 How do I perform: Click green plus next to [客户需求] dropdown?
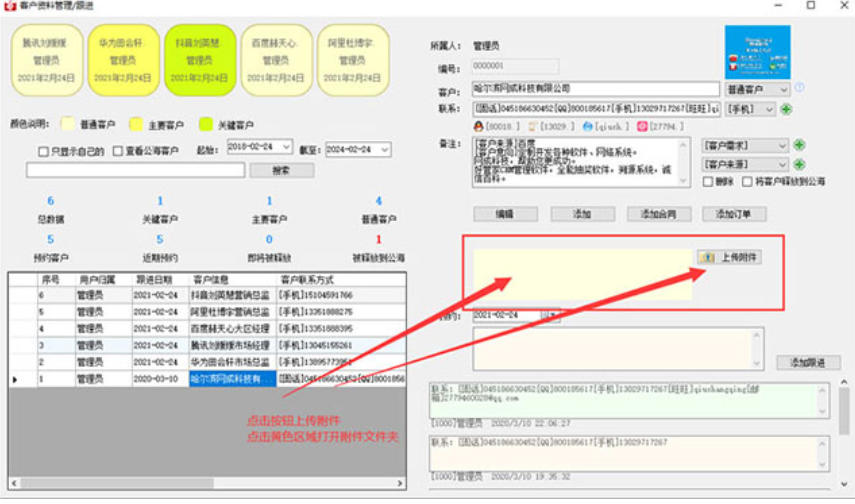(x=799, y=145)
